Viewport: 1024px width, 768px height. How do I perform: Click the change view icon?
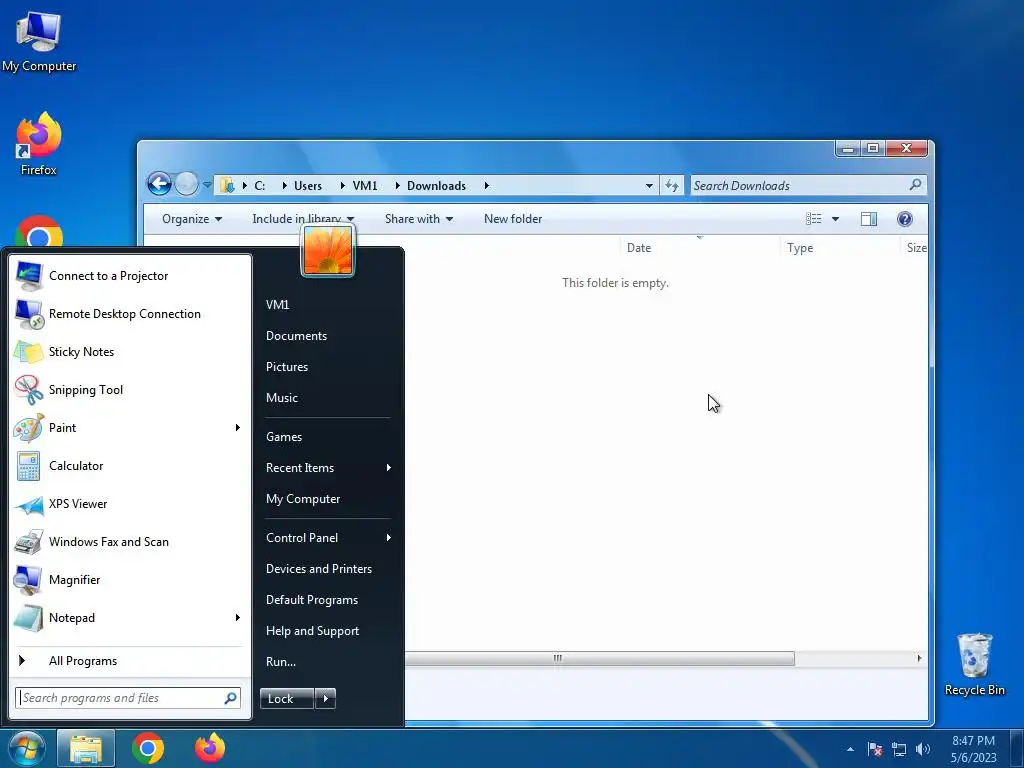click(x=814, y=219)
